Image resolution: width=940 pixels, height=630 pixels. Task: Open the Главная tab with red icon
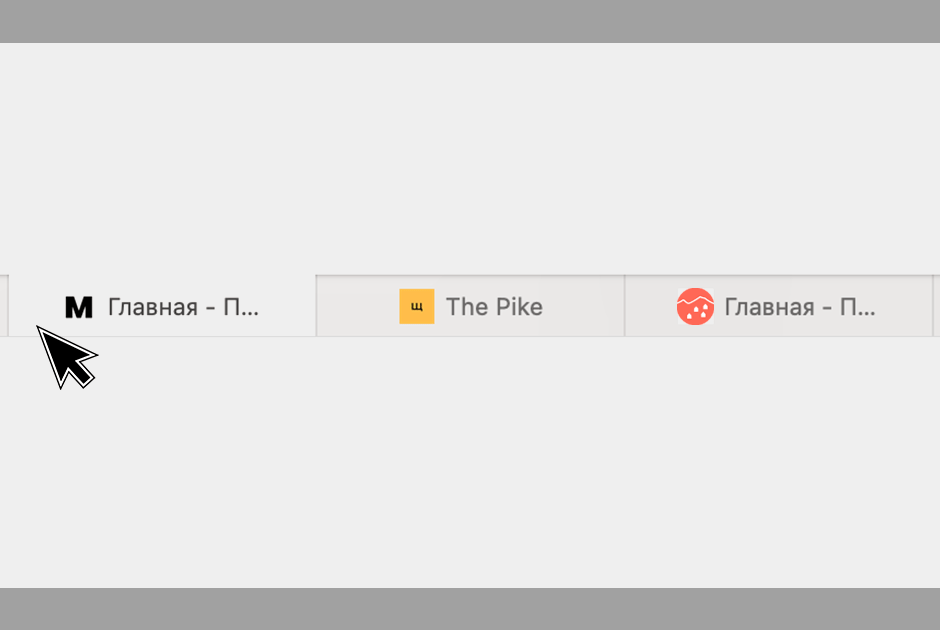779,306
